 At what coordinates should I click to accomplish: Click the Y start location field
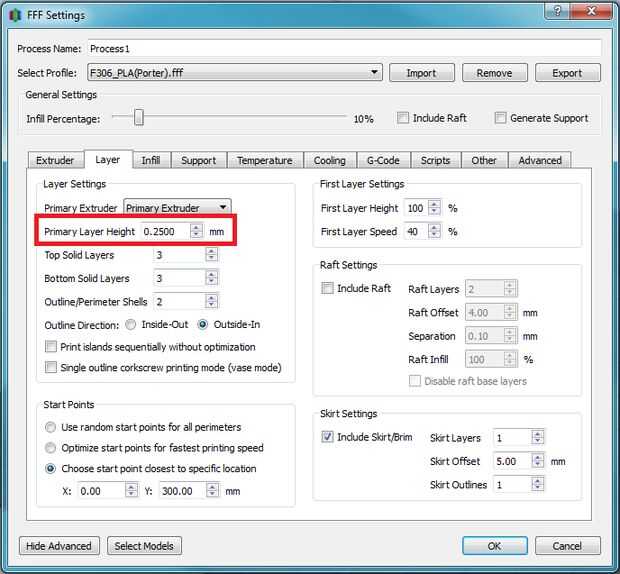(183, 491)
